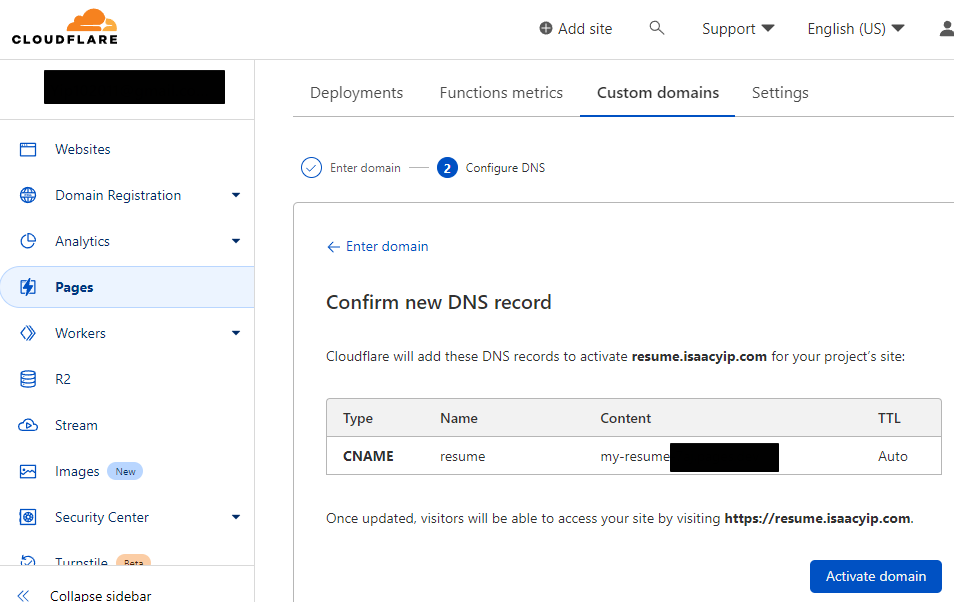Click the Stream cloud icon
Image resolution: width=954 pixels, height=602 pixels.
pos(28,425)
